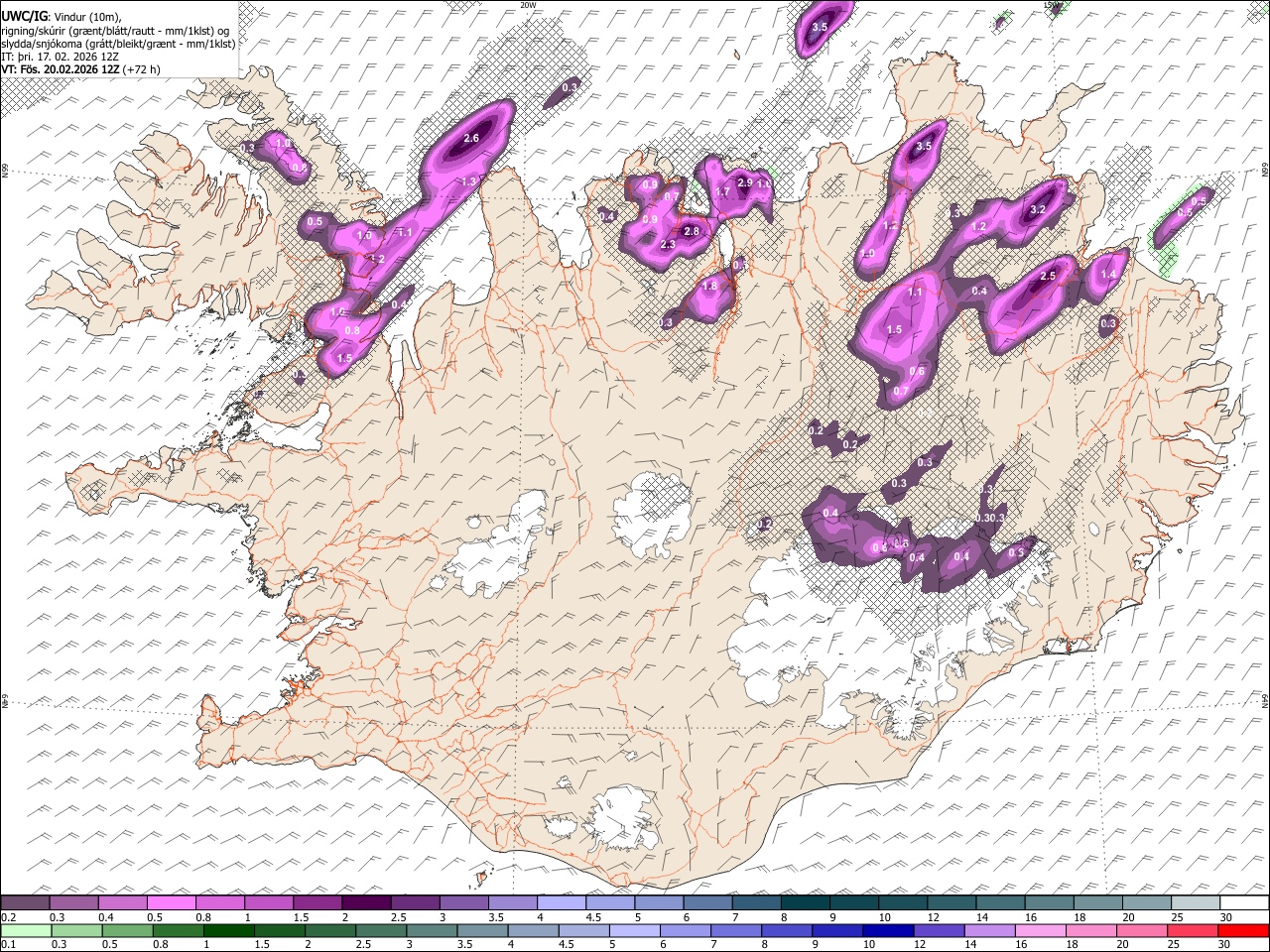Click the pale green 0.1 swatch in lower legend
This screenshot has width=1270, height=952.
point(26,930)
